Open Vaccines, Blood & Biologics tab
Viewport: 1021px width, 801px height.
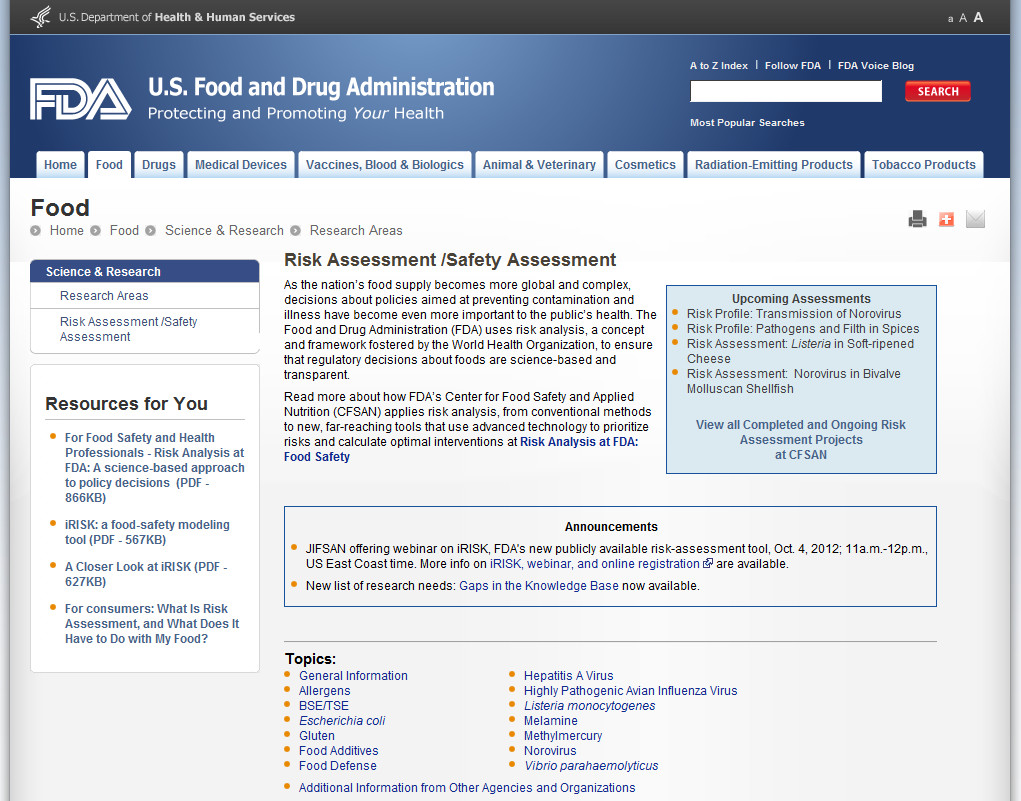385,165
